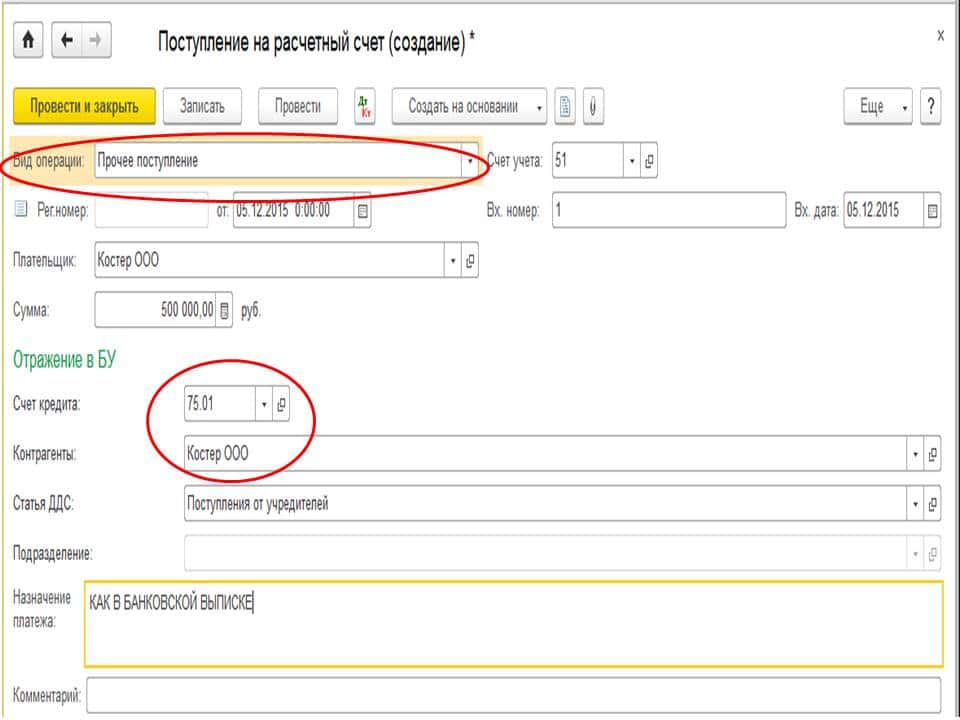Close the form with the x button
The height and width of the screenshot is (720, 960).
[x=940, y=36]
